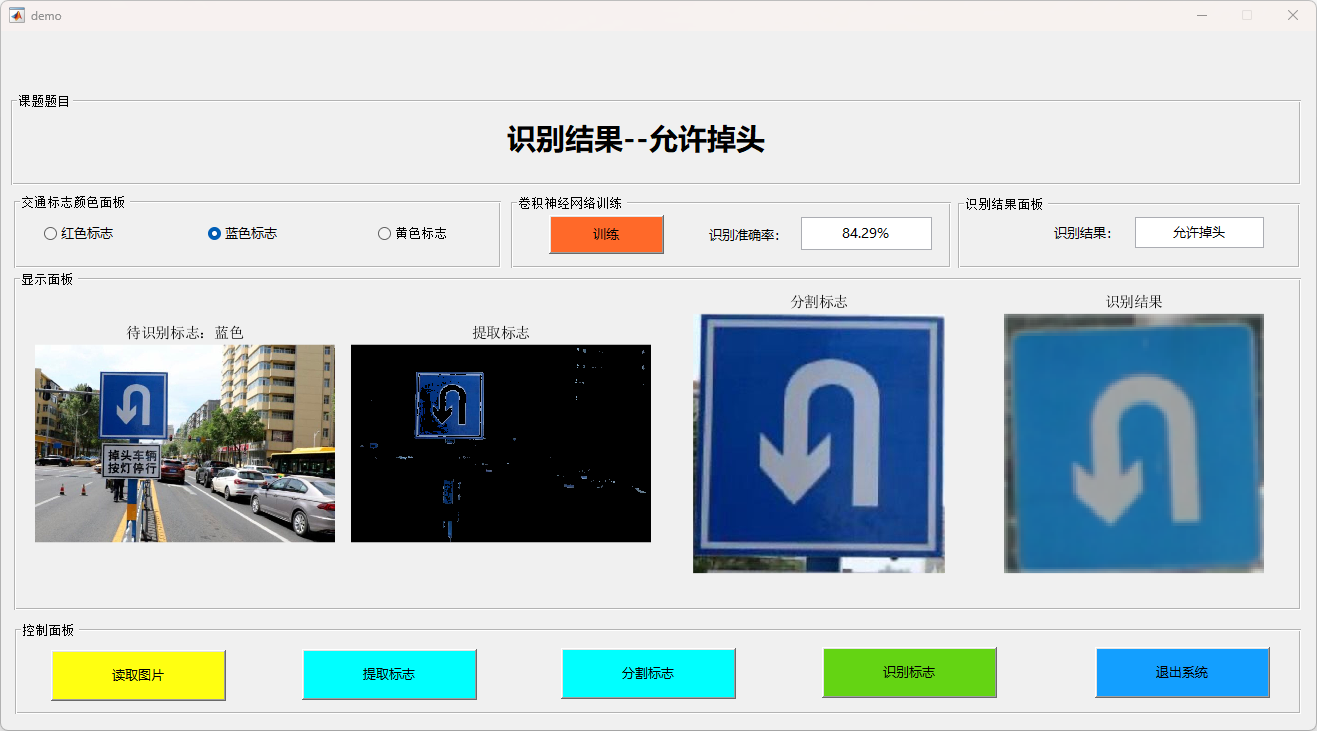Select the 蓝色标志 radio button
The height and width of the screenshot is (731, 1317).
pyautogui.click(x=214, y=234)
